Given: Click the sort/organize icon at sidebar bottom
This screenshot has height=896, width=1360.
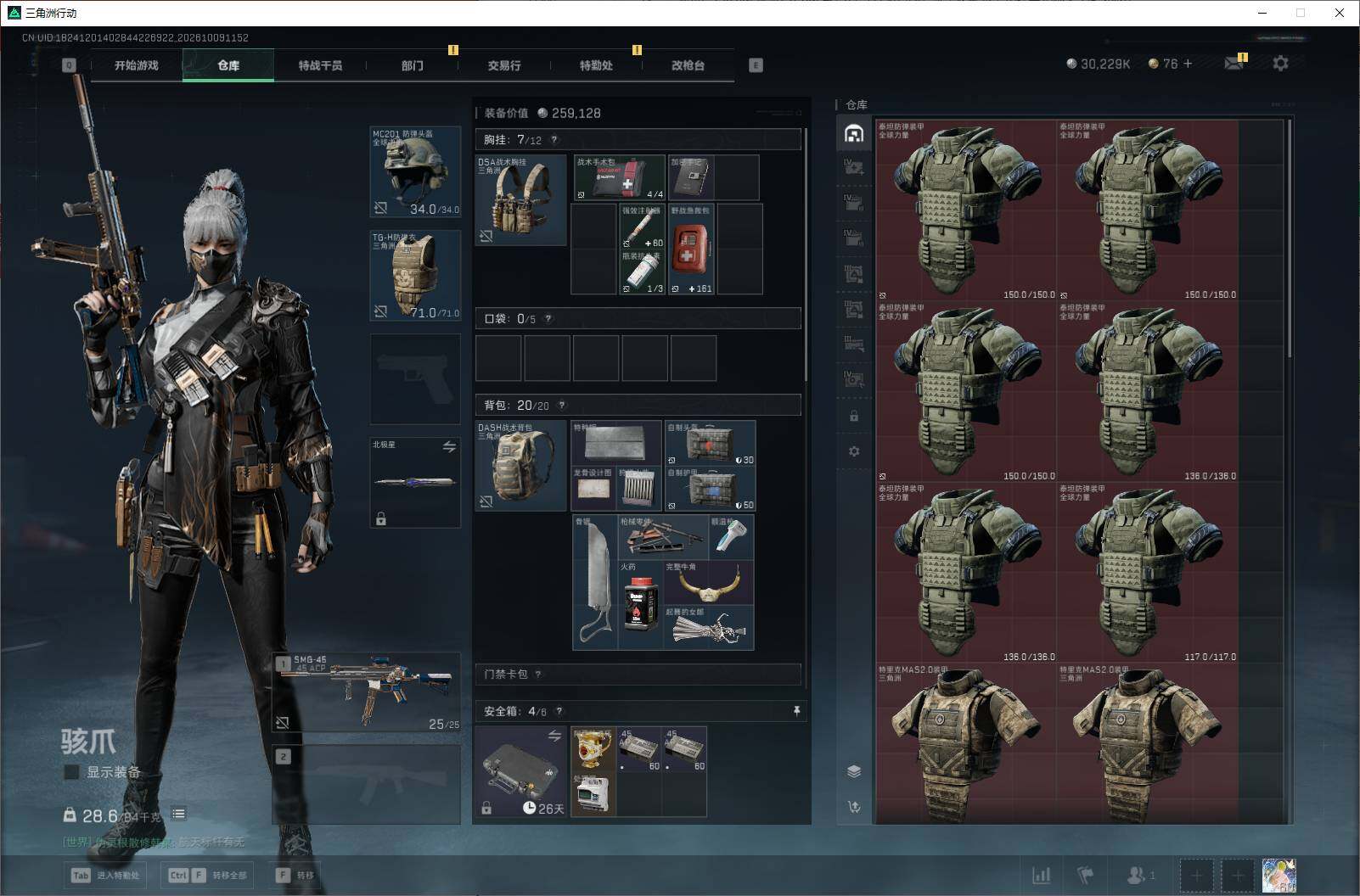Looking at the screenshot, I should coord(854,806).
